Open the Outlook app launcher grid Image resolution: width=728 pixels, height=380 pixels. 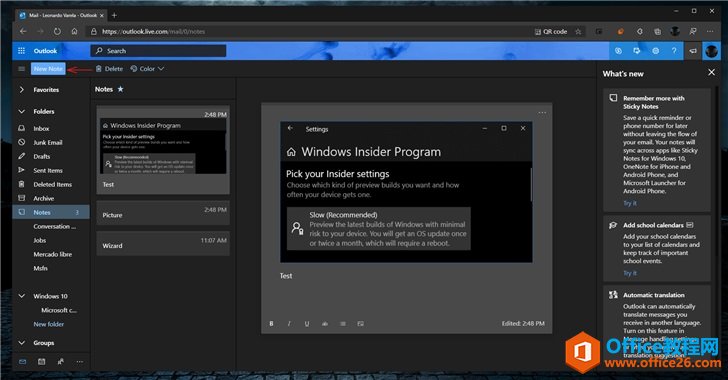[21, 51]
